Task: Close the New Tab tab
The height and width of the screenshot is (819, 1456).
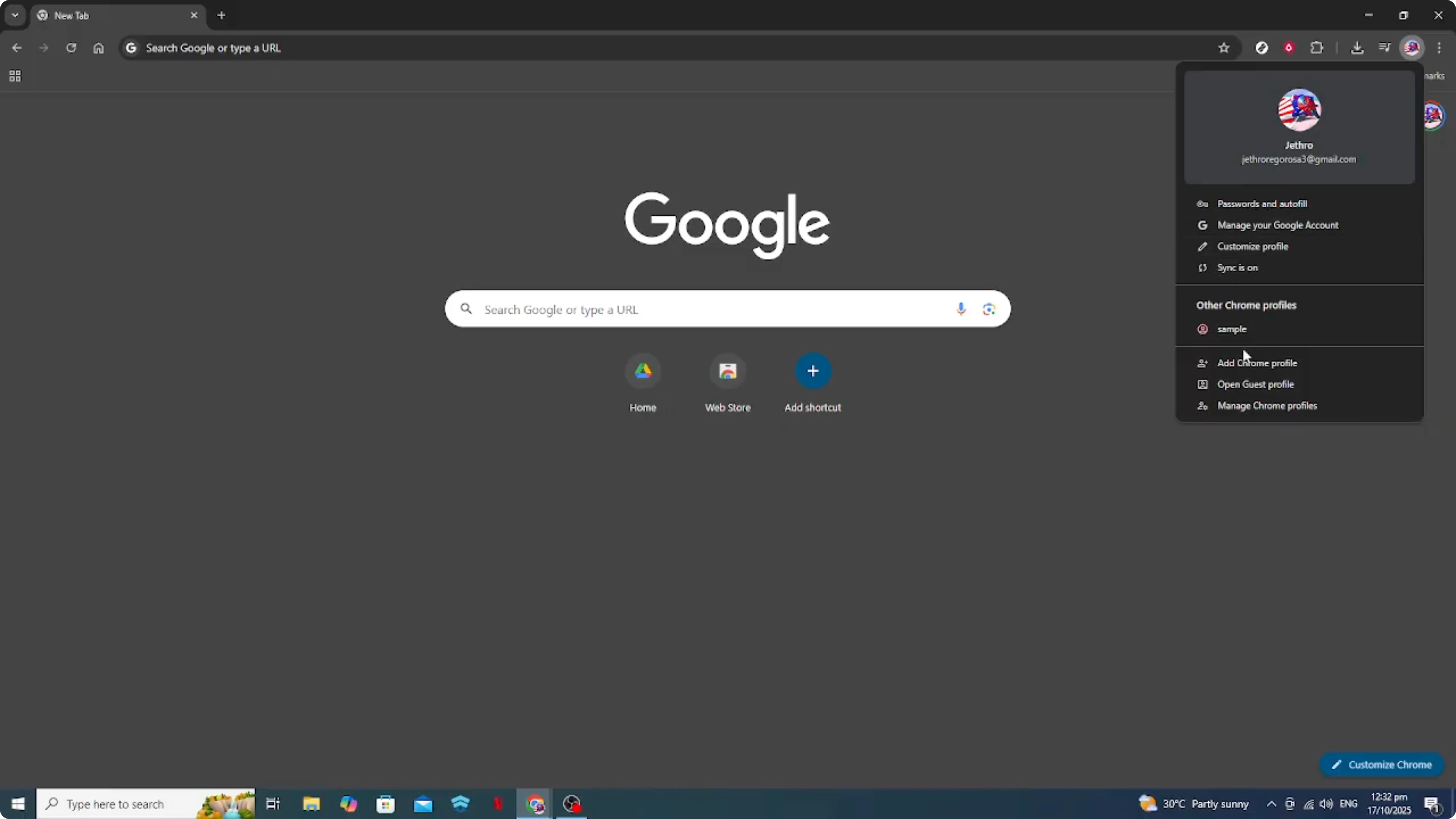Action: click(x=194, y=15)
